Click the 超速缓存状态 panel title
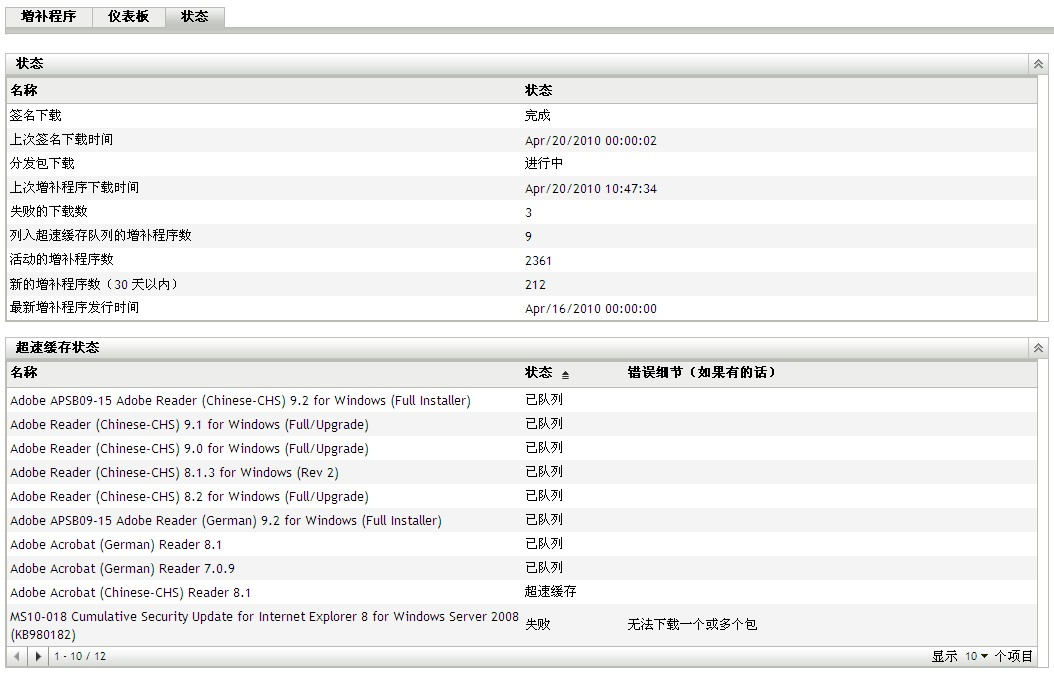Viewport: 1054px width, 674px height. pyautogui.click(x=58, y=348)
